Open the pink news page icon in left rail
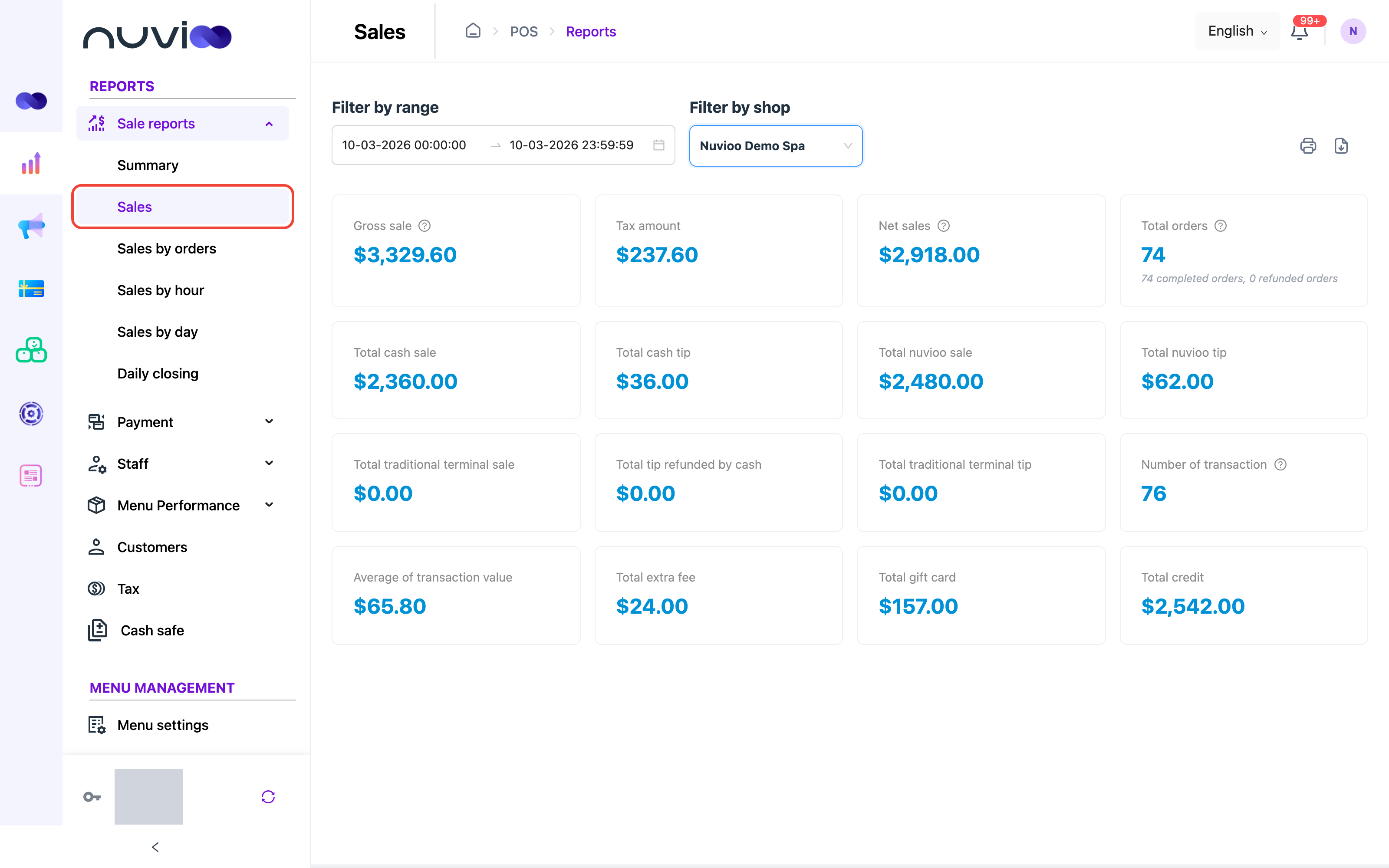1389x868 pixels. pos(31,476)
